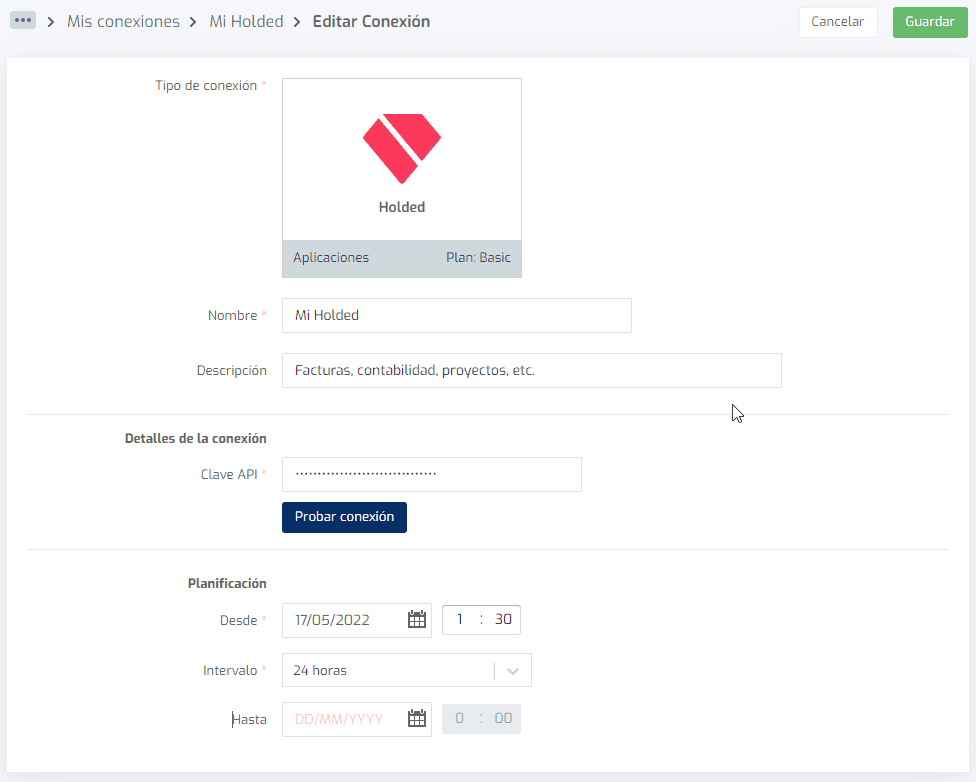Focus the Descripción text field
976x782 pixels.
[x=532, y=370]
